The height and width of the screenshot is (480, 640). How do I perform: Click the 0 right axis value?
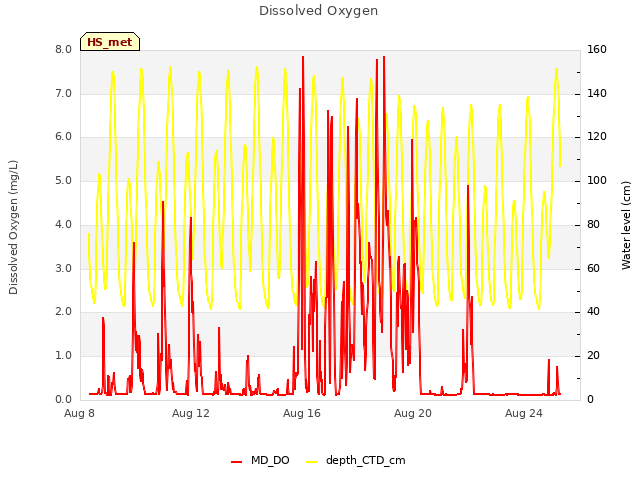click(590, 399)
